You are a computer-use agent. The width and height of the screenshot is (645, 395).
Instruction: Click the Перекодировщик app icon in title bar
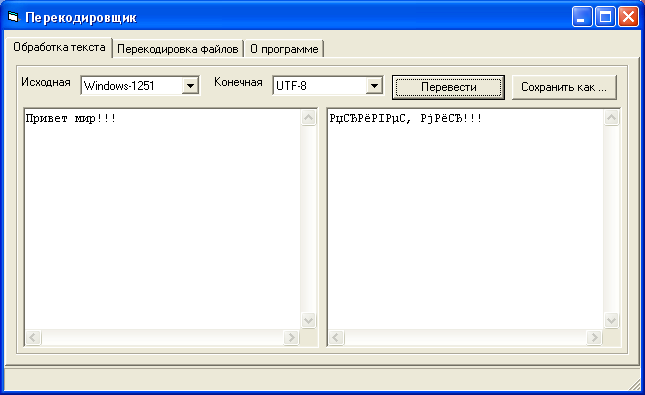[13, 17]
